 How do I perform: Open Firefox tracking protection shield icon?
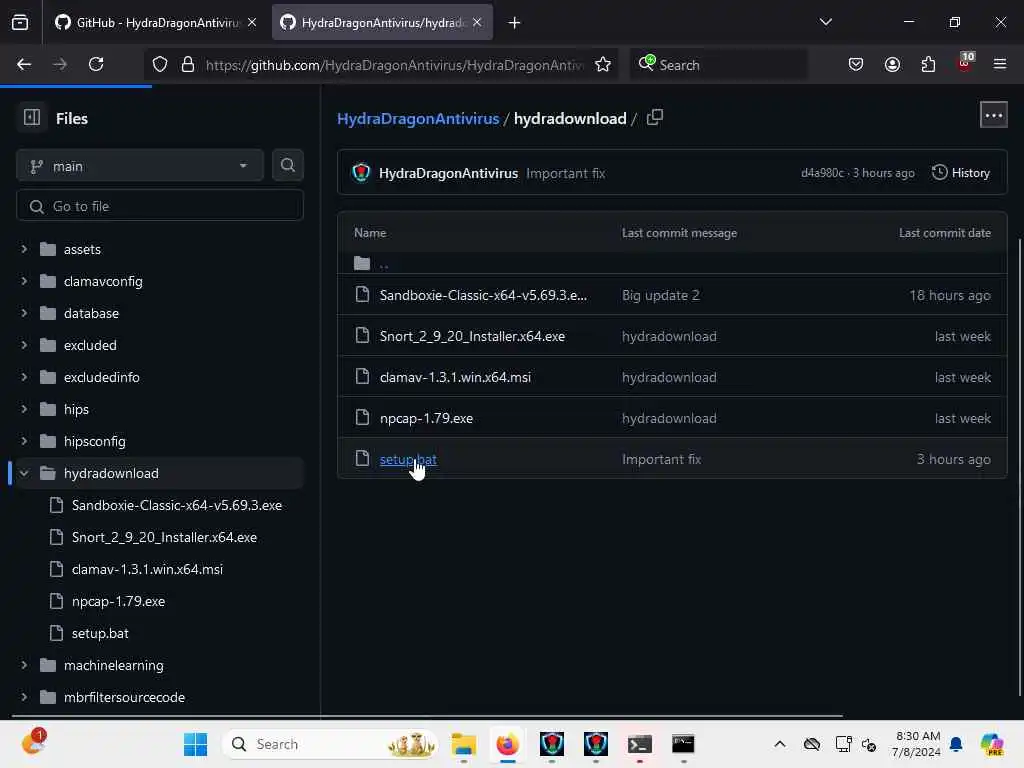[x=159, y=64]
